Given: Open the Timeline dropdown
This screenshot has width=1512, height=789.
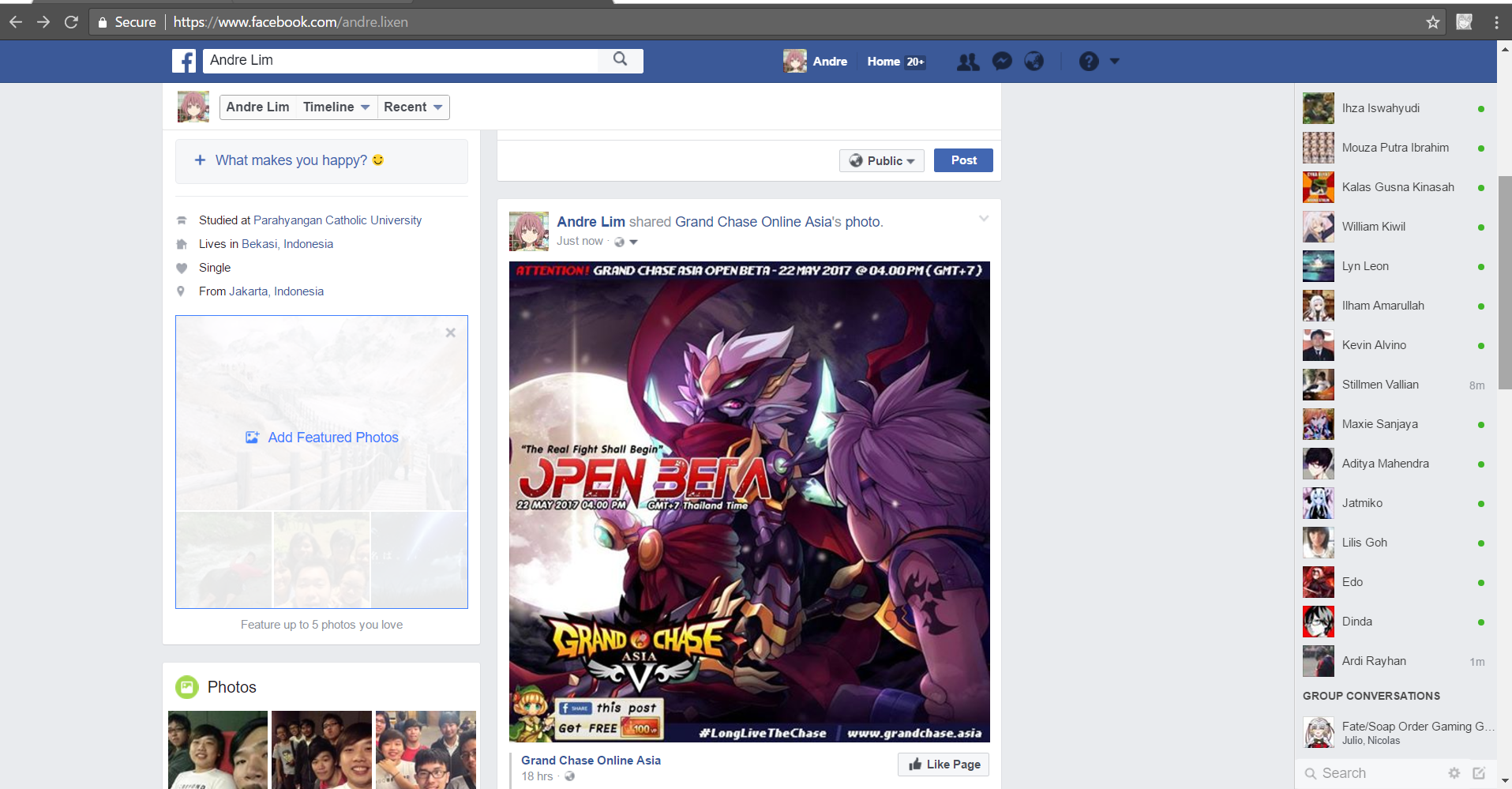Looking at the screenshot, I should [x=336, y=107].
